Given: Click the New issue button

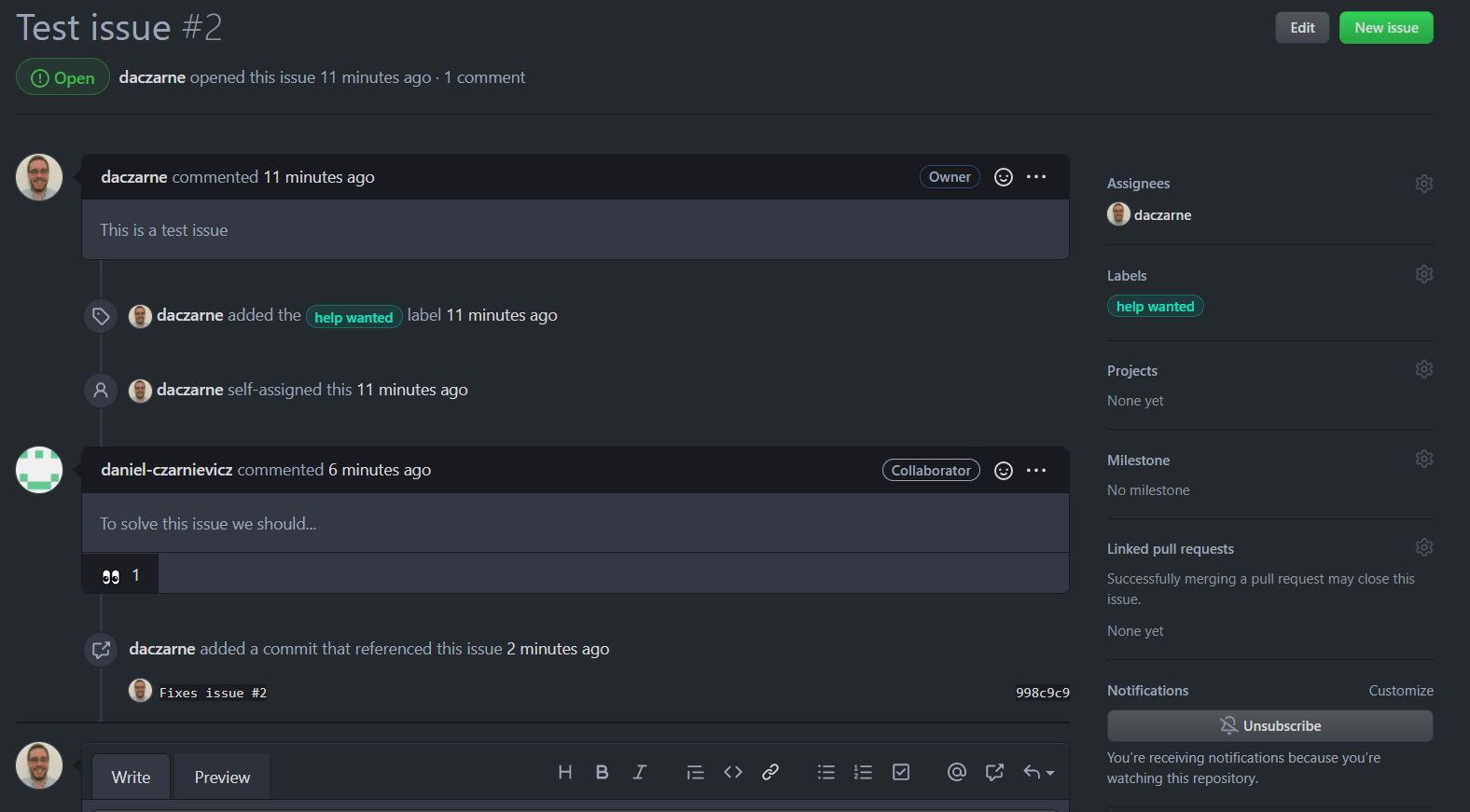Looking at the screenshot, I should coord(1386,28).
